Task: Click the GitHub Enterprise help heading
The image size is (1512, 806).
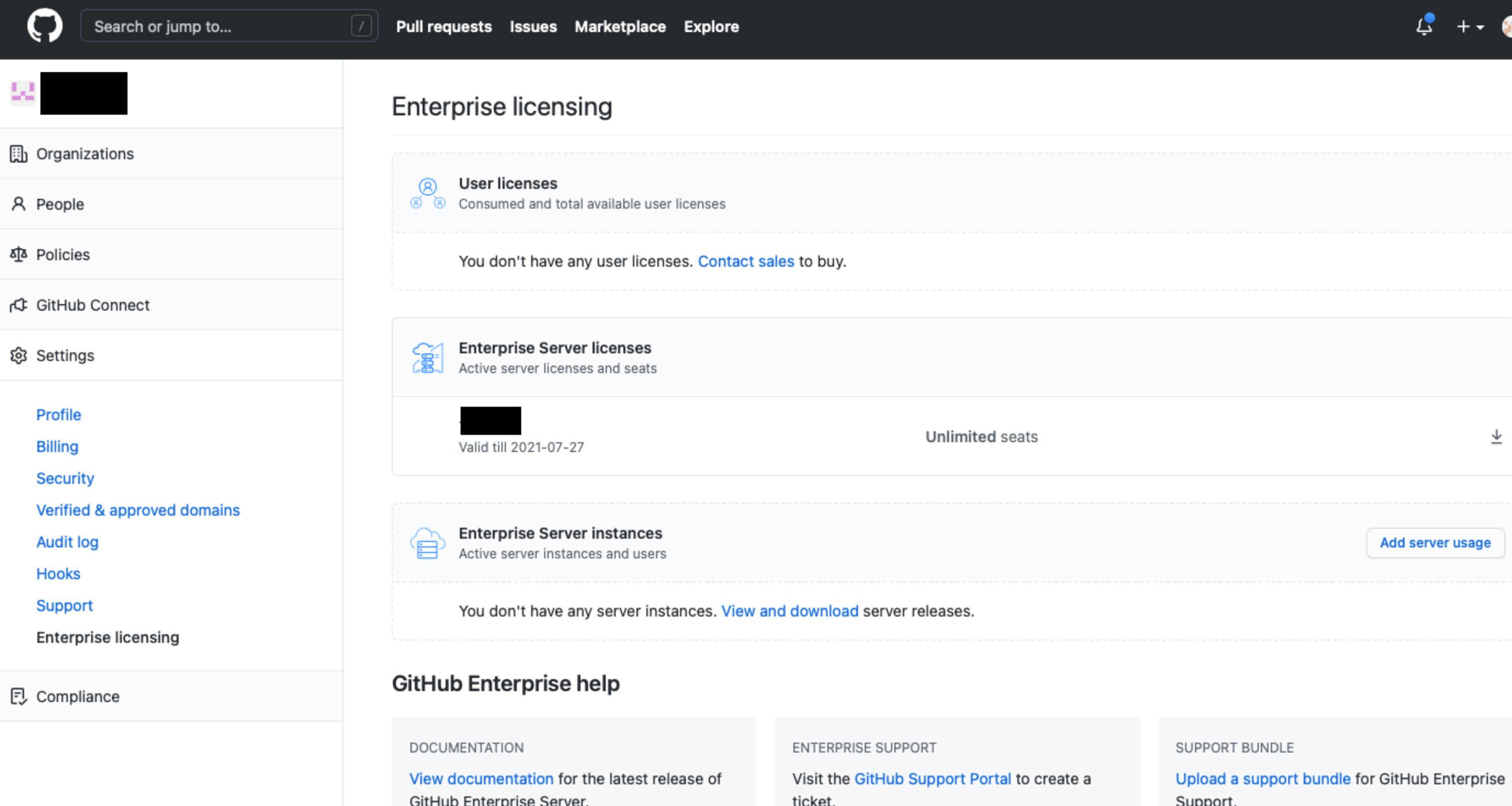Action: tap(505, 683)
